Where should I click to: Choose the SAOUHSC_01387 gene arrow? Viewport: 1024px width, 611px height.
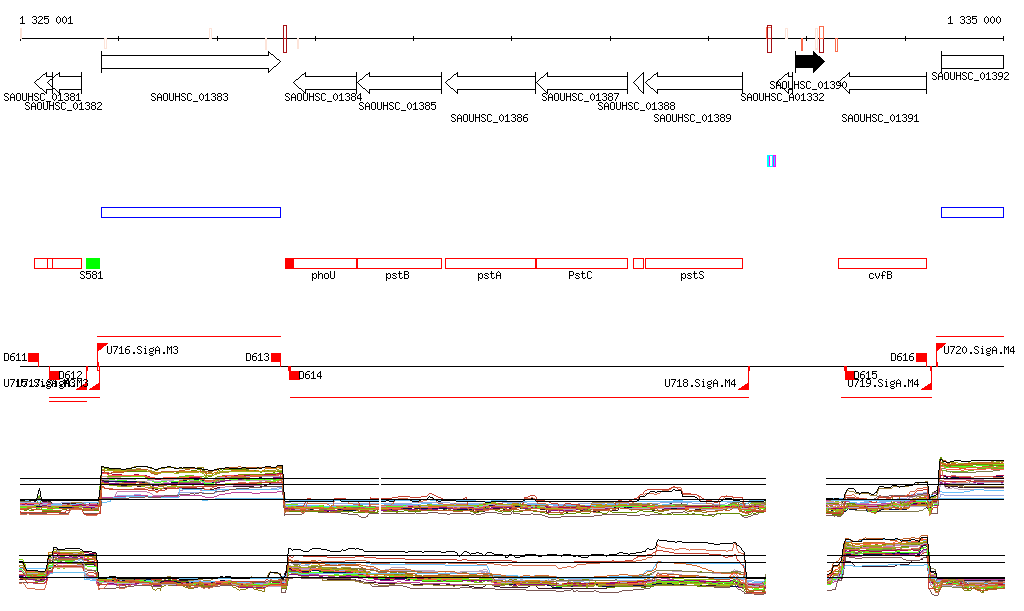581,83
